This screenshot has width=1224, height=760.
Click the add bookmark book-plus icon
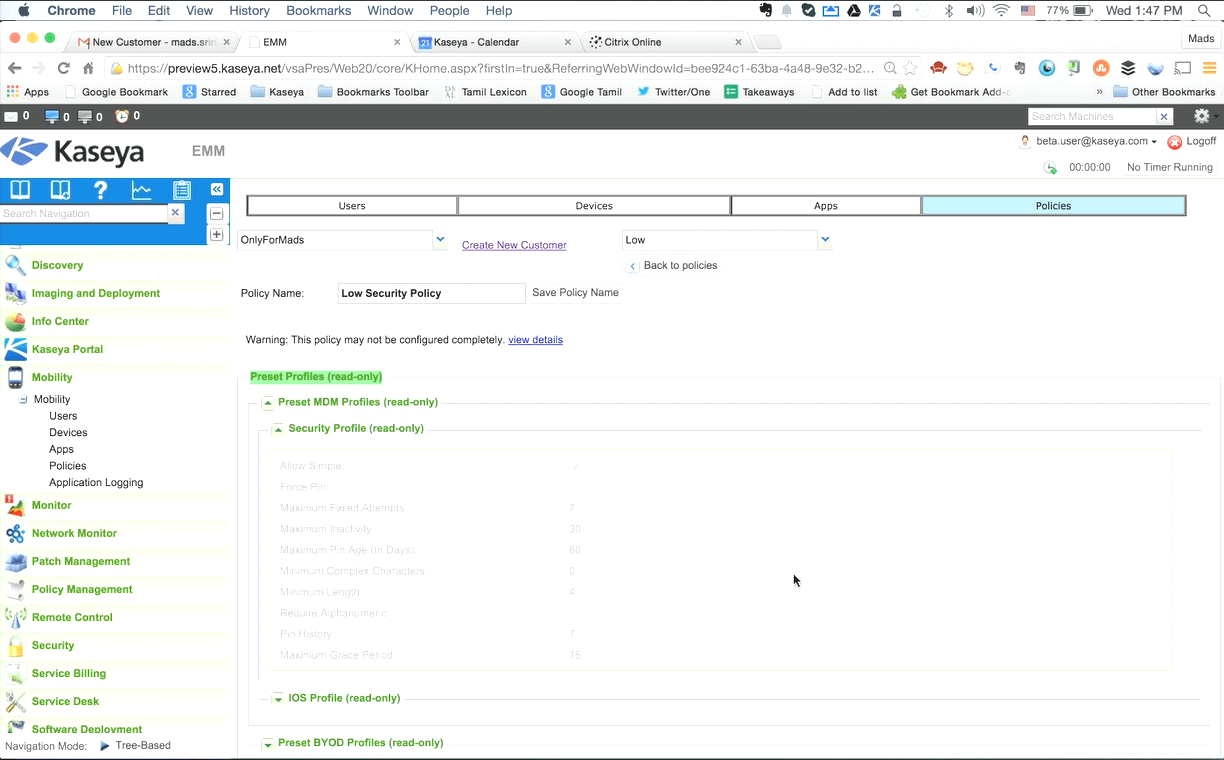coord(60,190)
